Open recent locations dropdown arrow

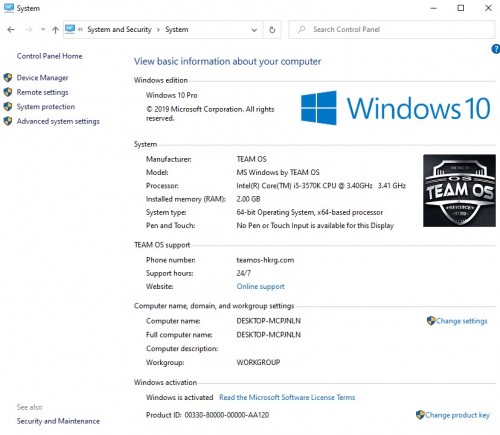pos(43,30)
